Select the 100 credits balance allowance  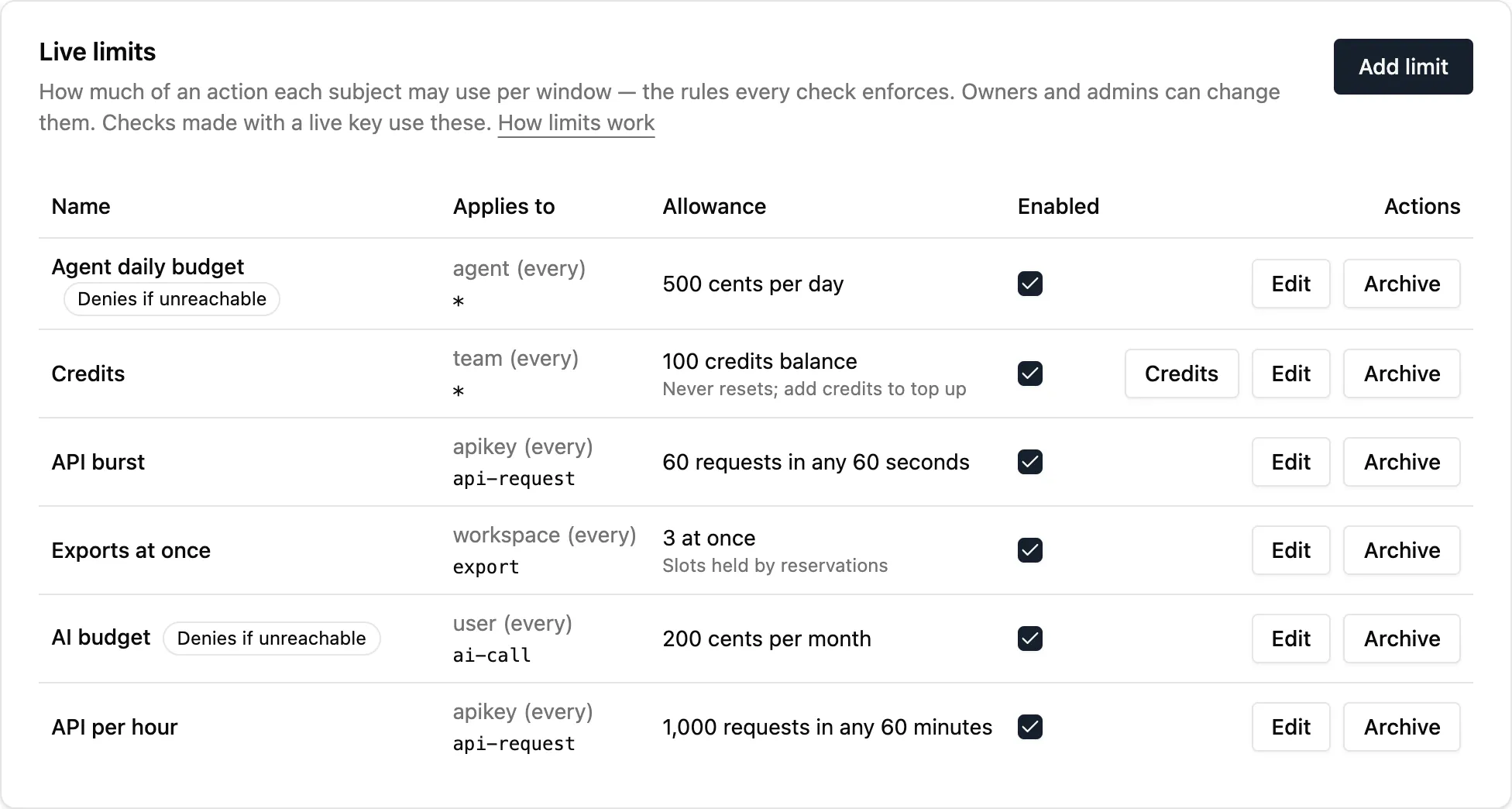760,361
